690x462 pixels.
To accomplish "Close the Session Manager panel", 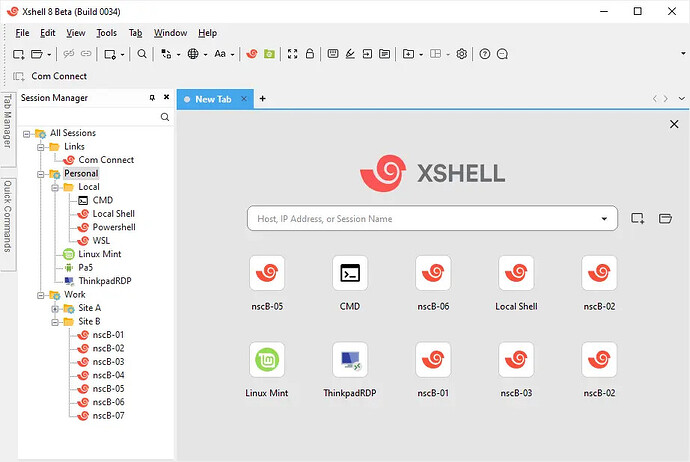I will (x=166, y=97).
